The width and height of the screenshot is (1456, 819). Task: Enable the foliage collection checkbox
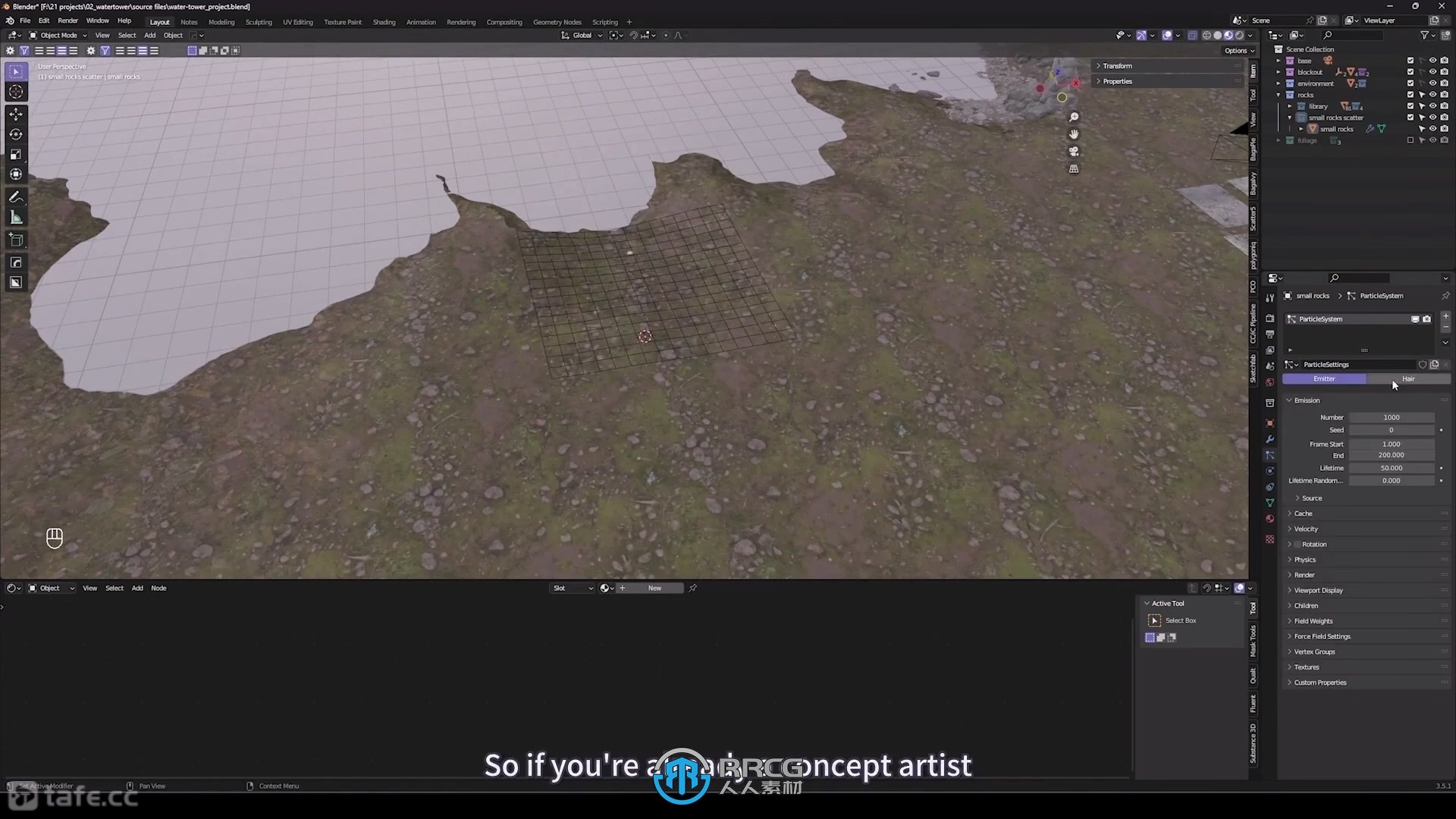[x=1410, y=140]
